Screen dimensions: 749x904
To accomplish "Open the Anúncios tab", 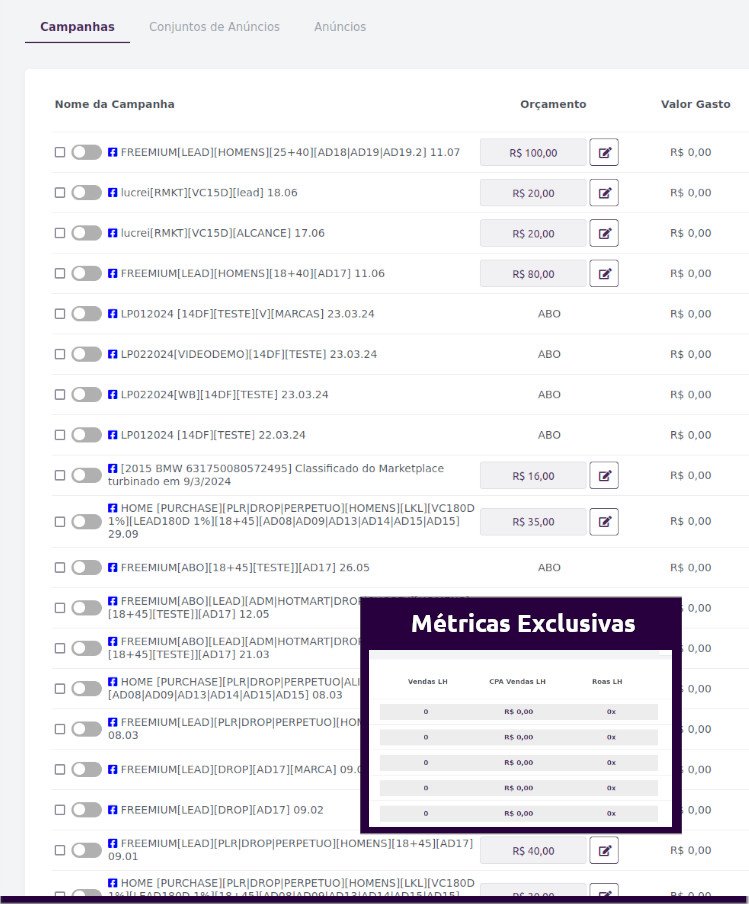I will [x=340, y=27].
